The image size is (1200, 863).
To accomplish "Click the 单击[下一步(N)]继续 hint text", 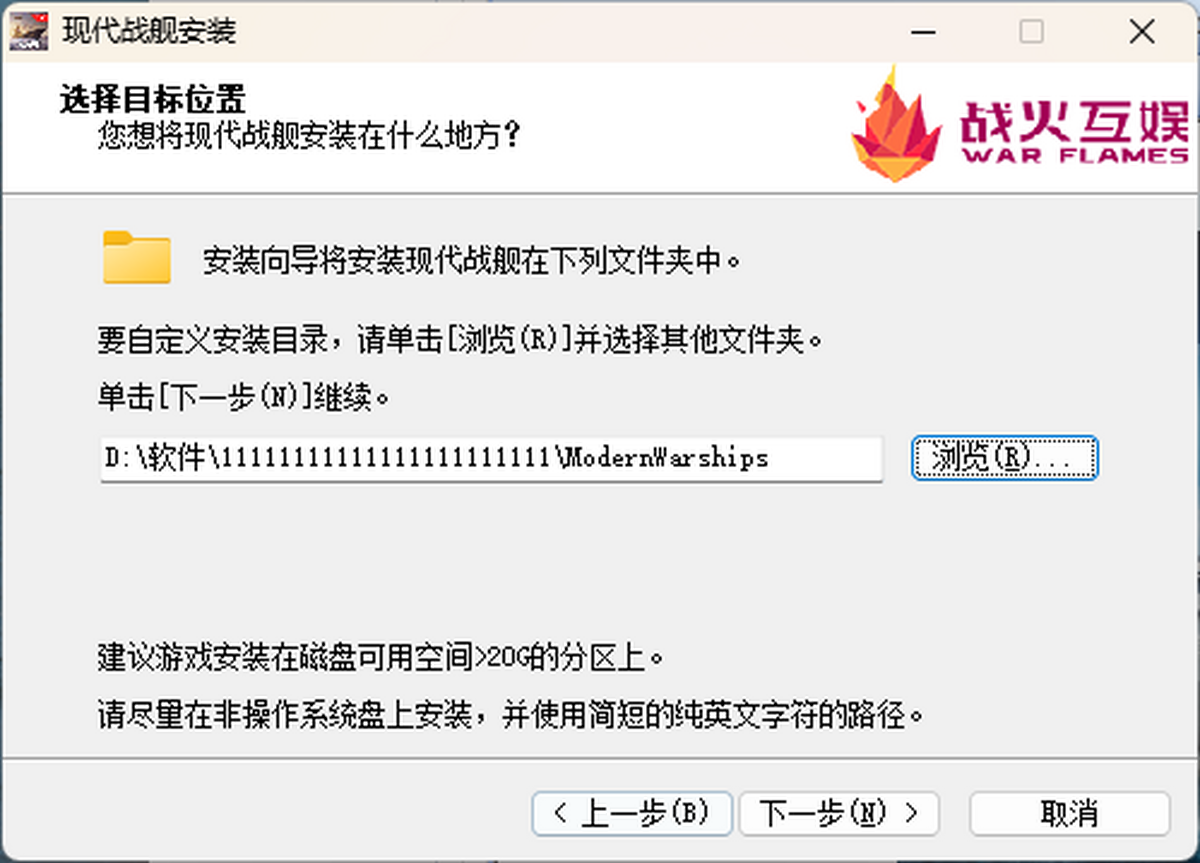I will (244, 398).
